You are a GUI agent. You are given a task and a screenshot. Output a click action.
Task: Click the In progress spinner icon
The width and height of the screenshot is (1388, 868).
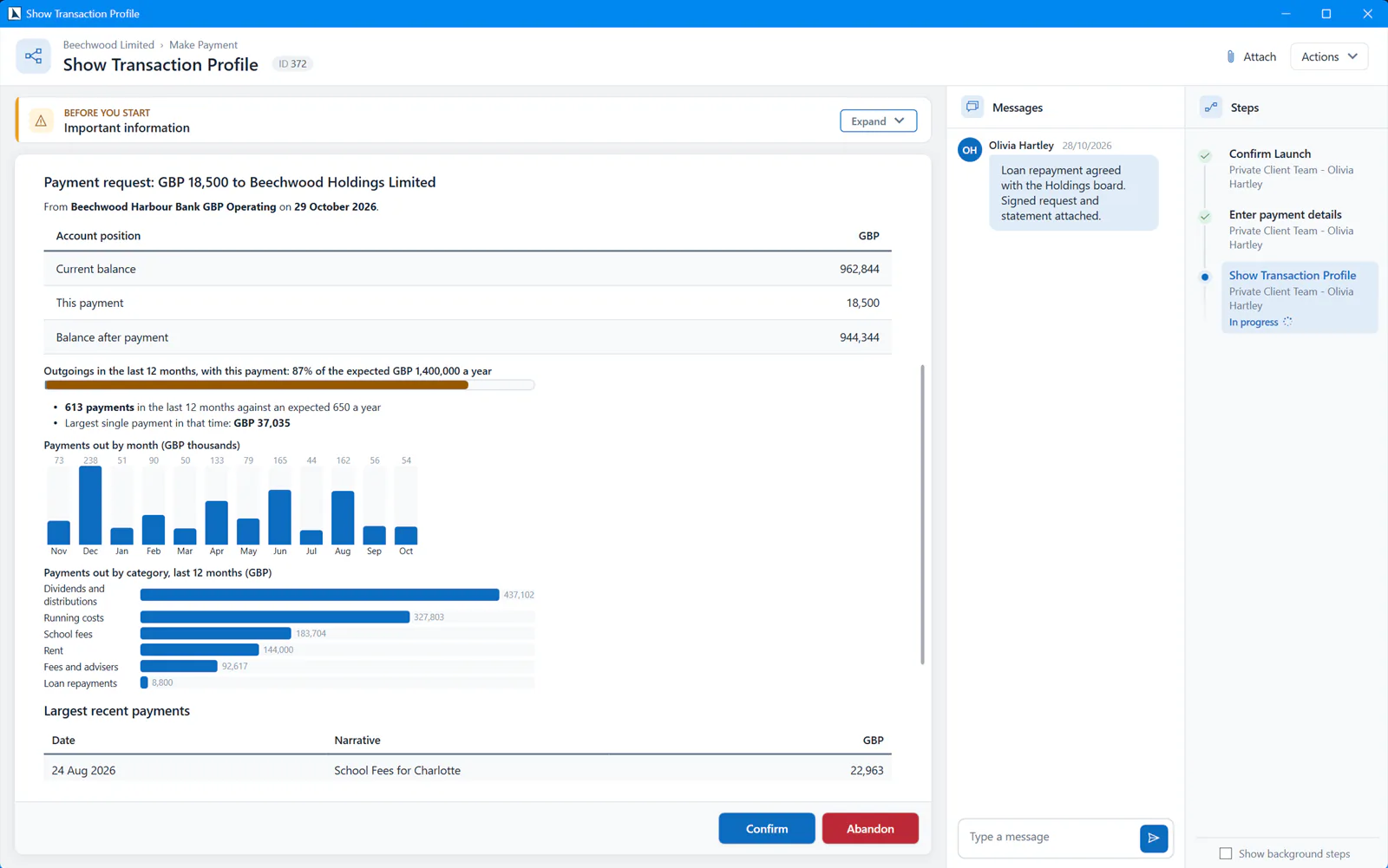(1287, 322)
